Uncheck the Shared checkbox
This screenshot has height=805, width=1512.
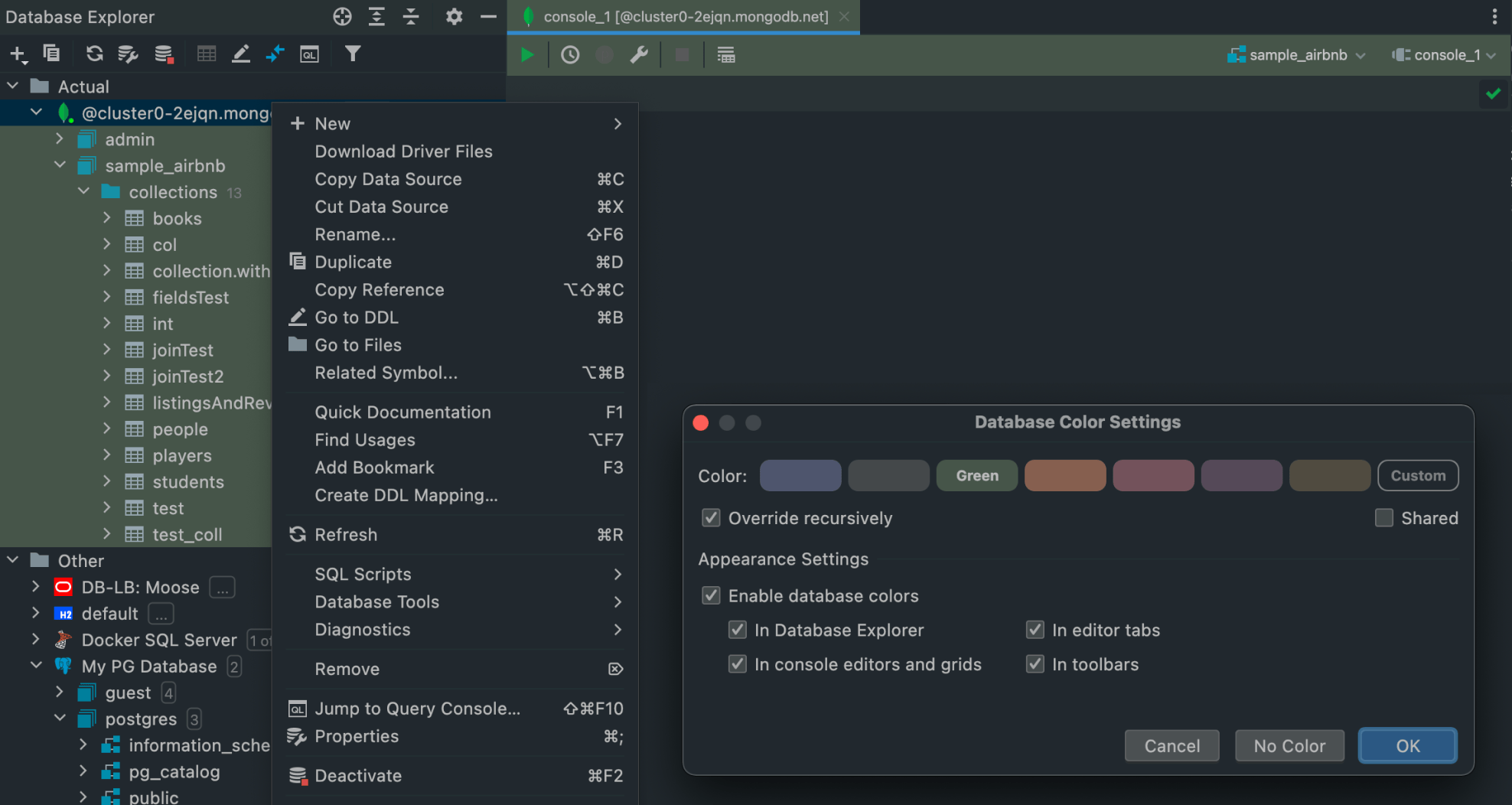pos(1383,517)
